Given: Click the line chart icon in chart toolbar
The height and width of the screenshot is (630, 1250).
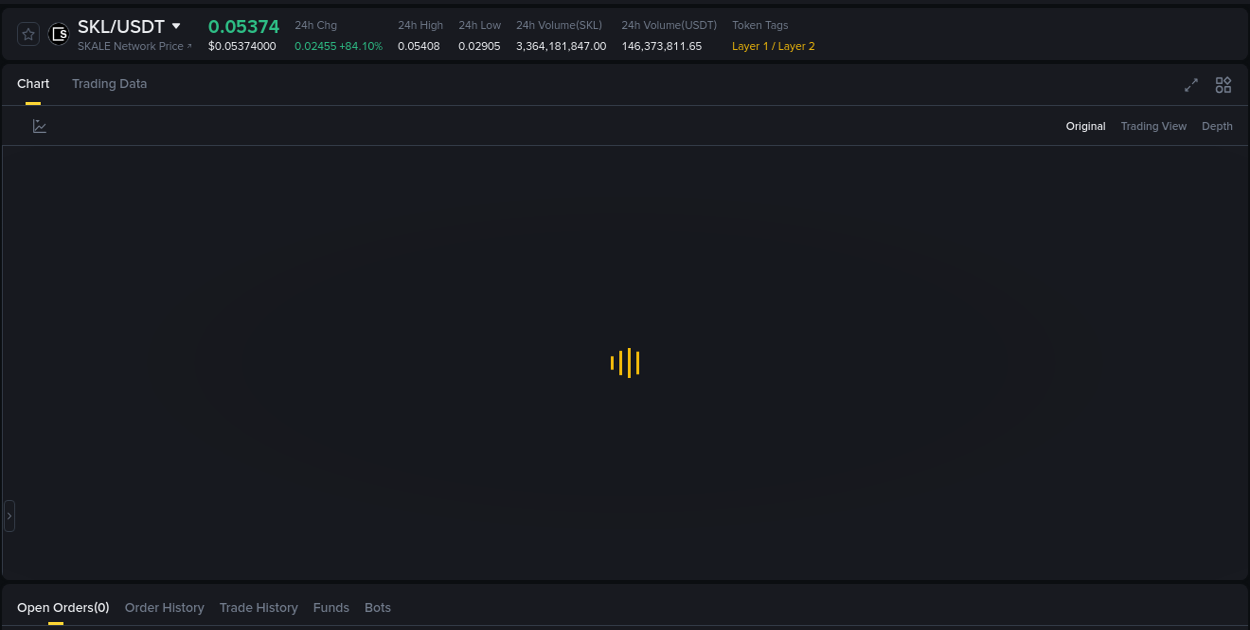Looking at the screenshot, I should click(40, 126).
